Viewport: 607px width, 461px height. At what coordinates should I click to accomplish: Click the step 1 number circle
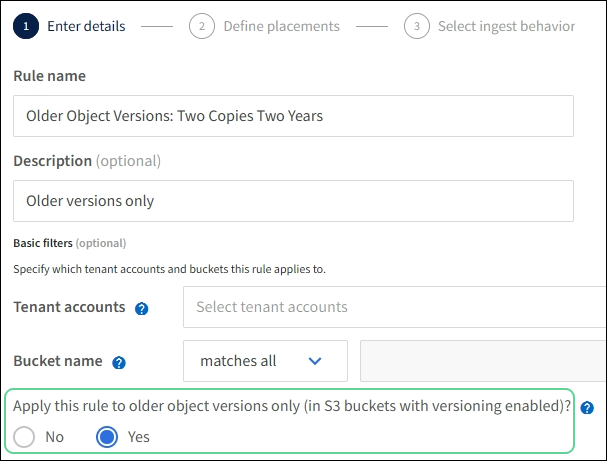click(26, 26)
